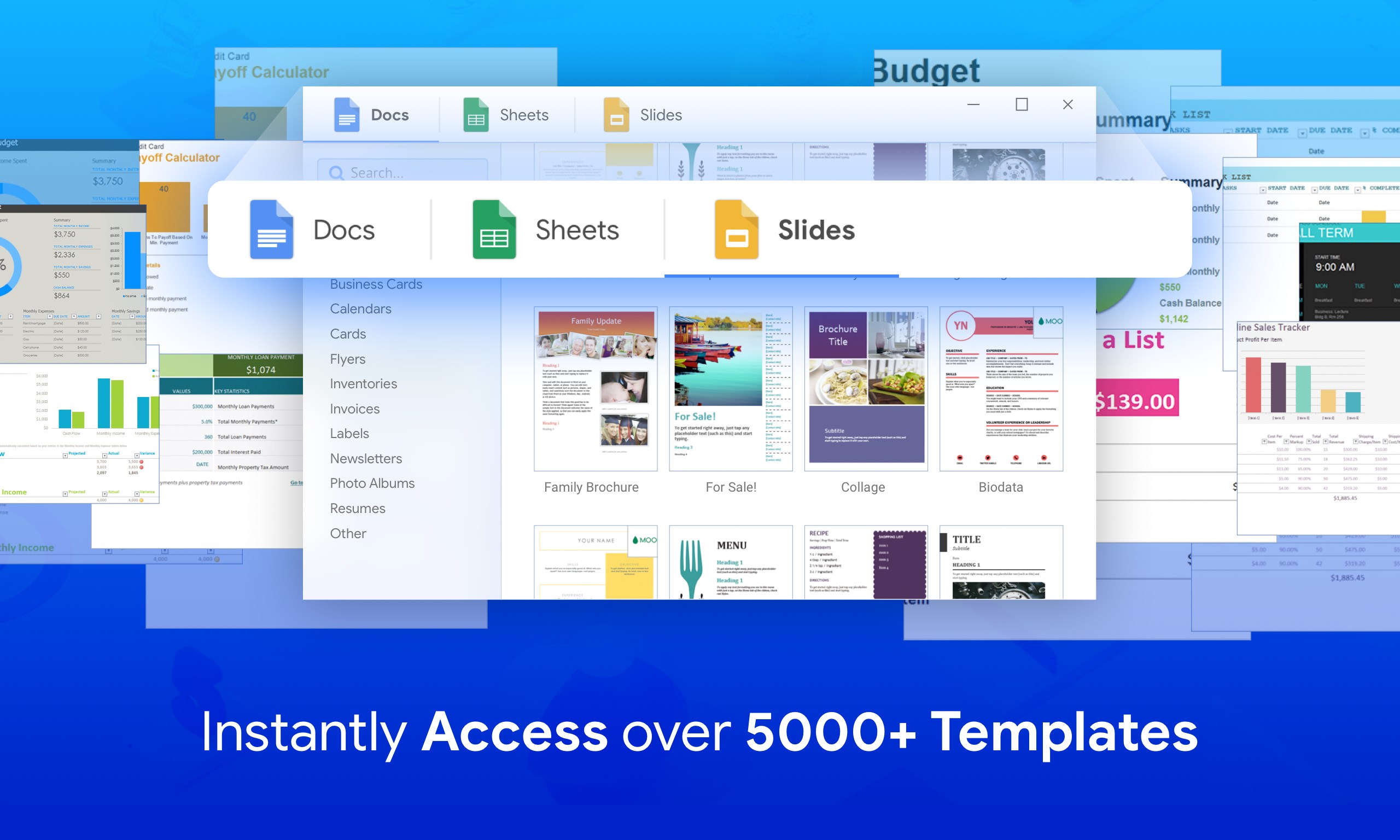Screen dimensions: 1400x840
Task: Select the Docs icon in the window tab bar
Action: [x=346, y=114]
